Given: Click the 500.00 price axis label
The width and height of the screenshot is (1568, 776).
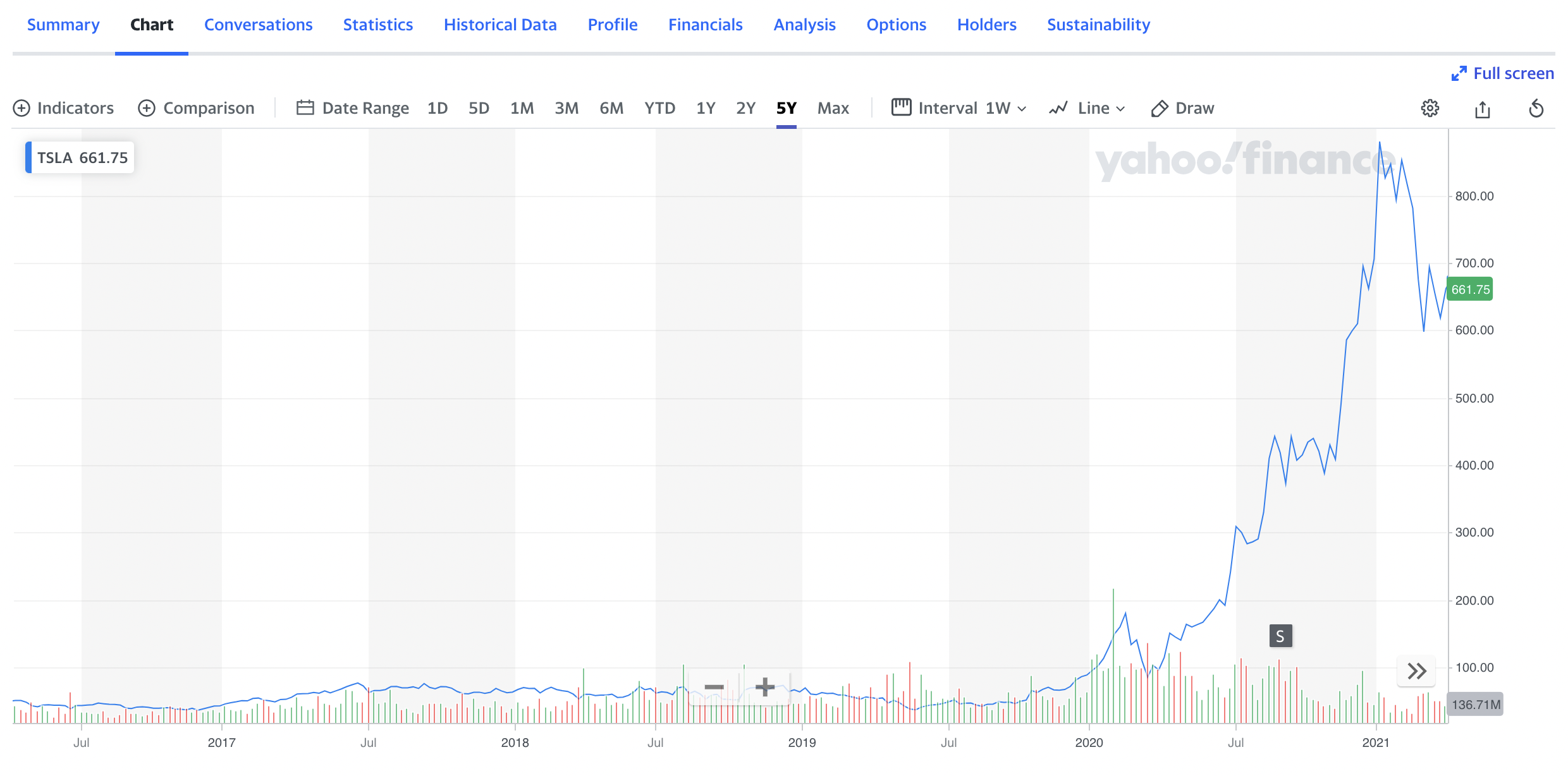Looking at the screenshot, I should [x=1474, y=399].
